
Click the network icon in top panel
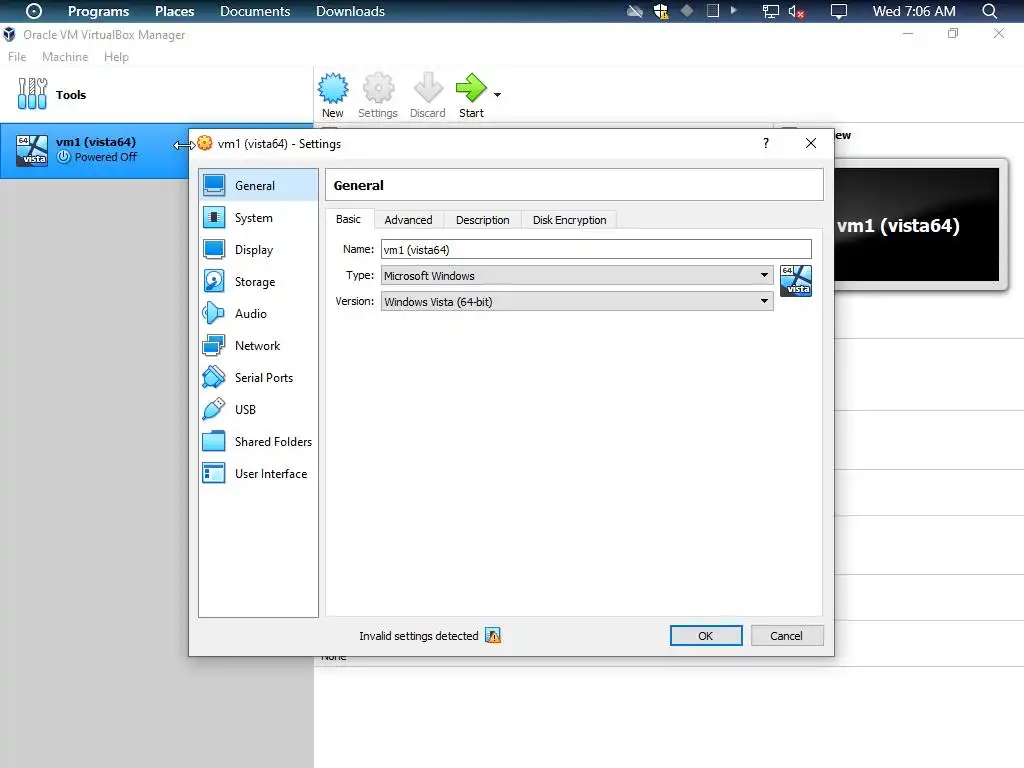[771, 11]
